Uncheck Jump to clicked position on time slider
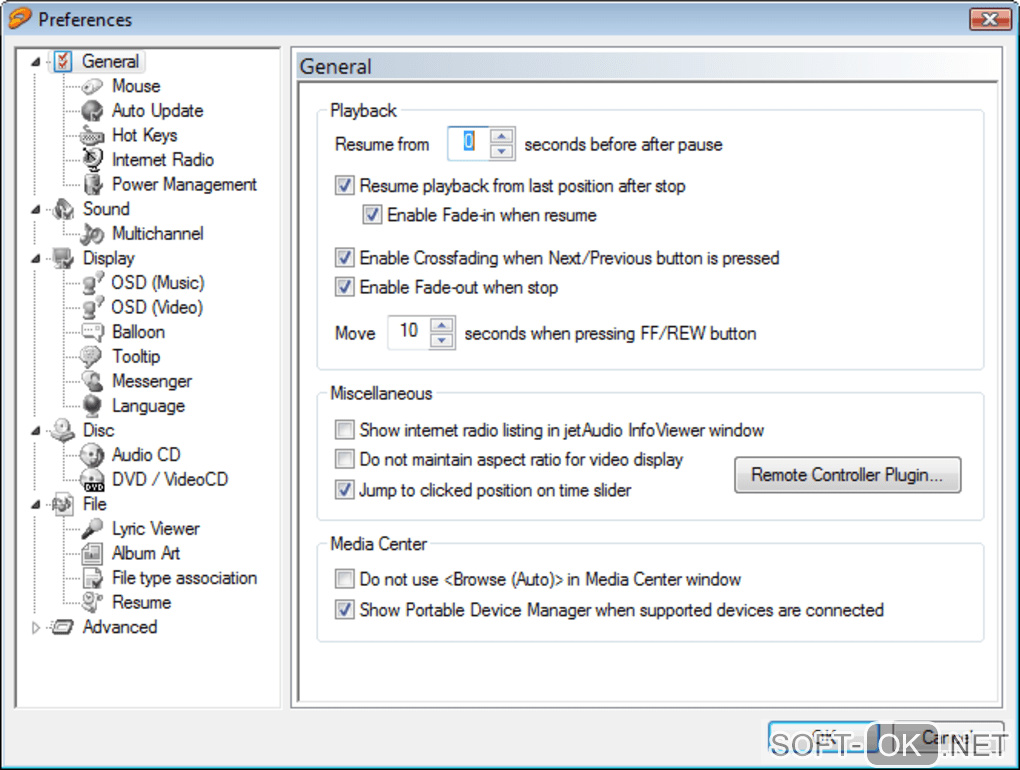1020x770 pixels. pyautogui.click(x=345, y=490)
